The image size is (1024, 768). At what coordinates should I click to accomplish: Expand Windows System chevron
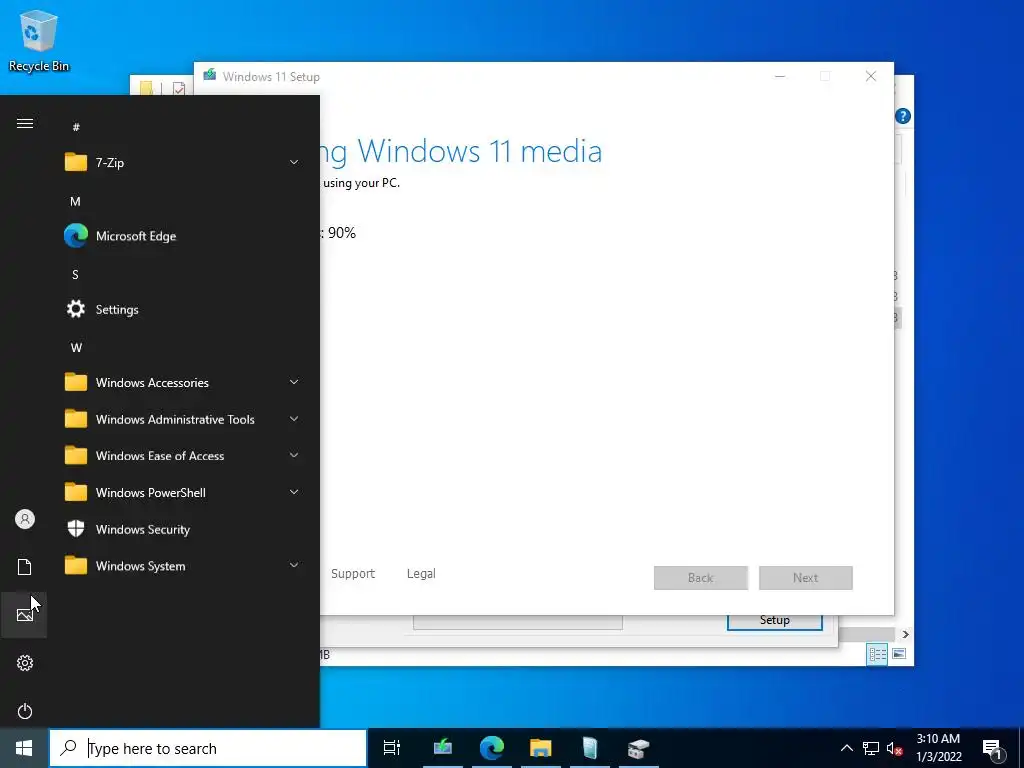point(294,566)
